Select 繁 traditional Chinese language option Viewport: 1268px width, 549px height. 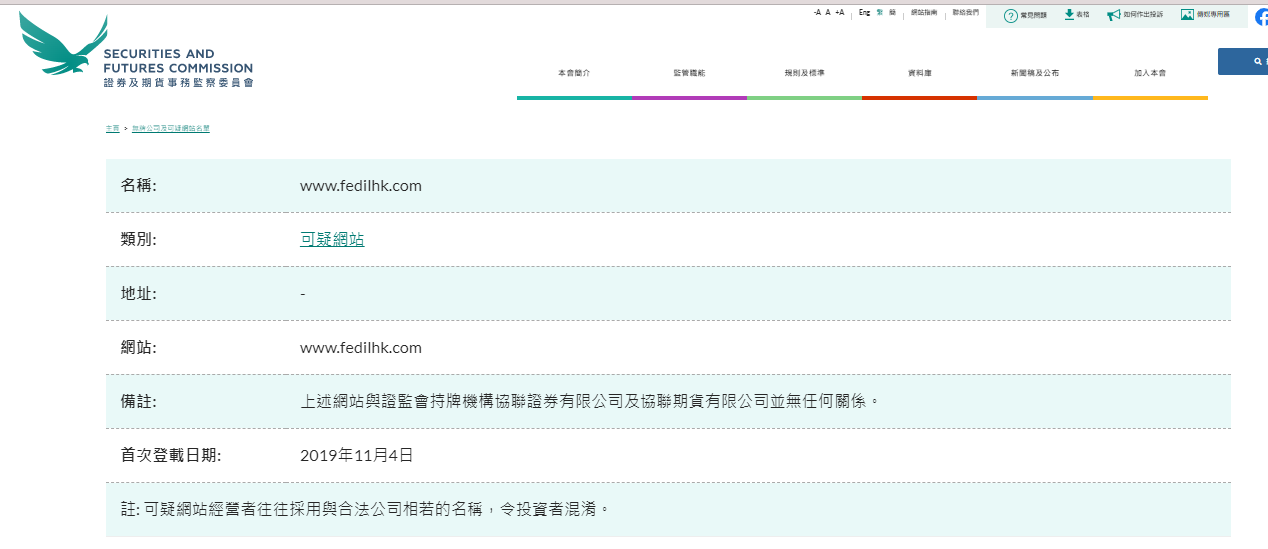click(x=880, y=13)
